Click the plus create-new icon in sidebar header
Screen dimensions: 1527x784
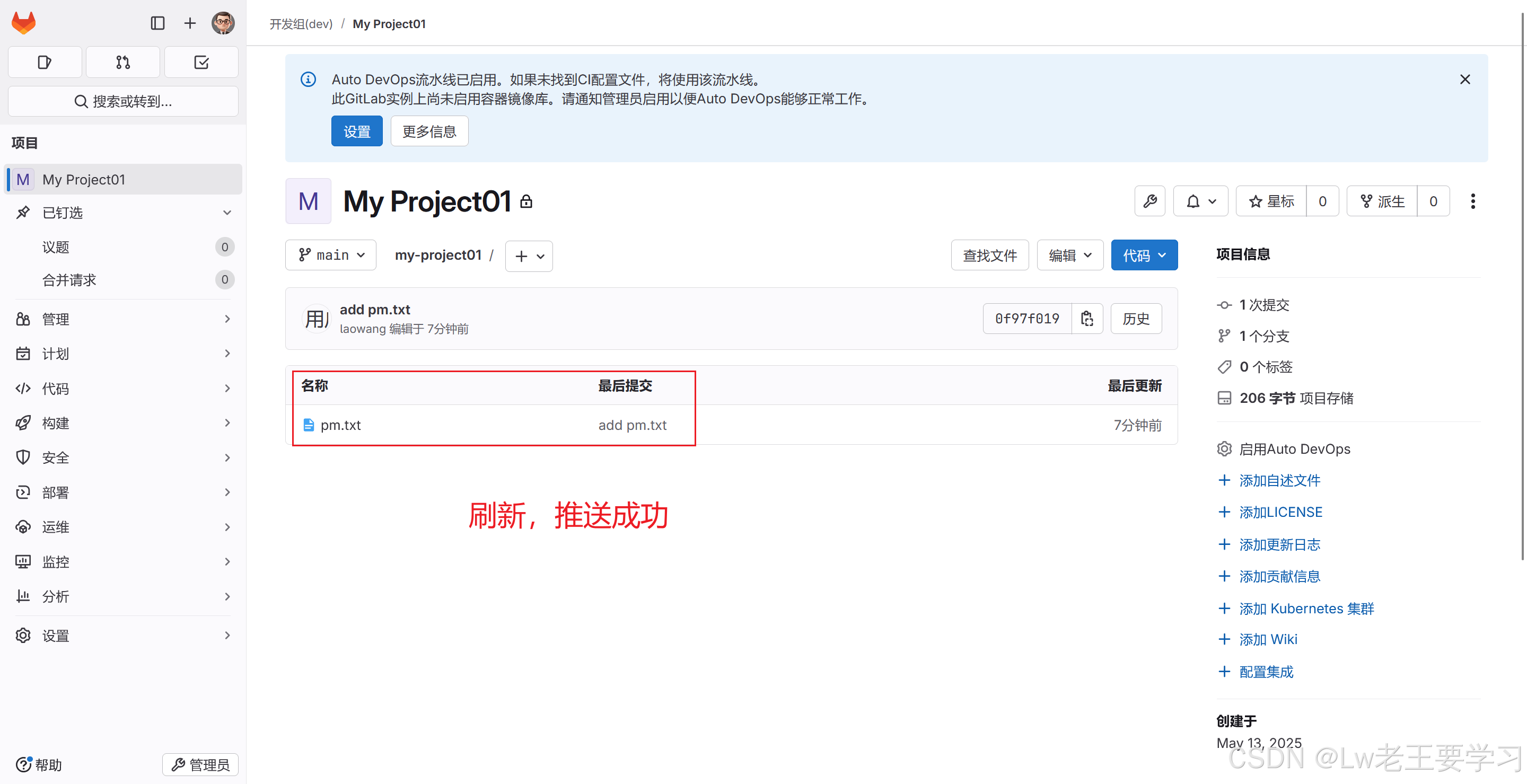[x=190, y=23]
